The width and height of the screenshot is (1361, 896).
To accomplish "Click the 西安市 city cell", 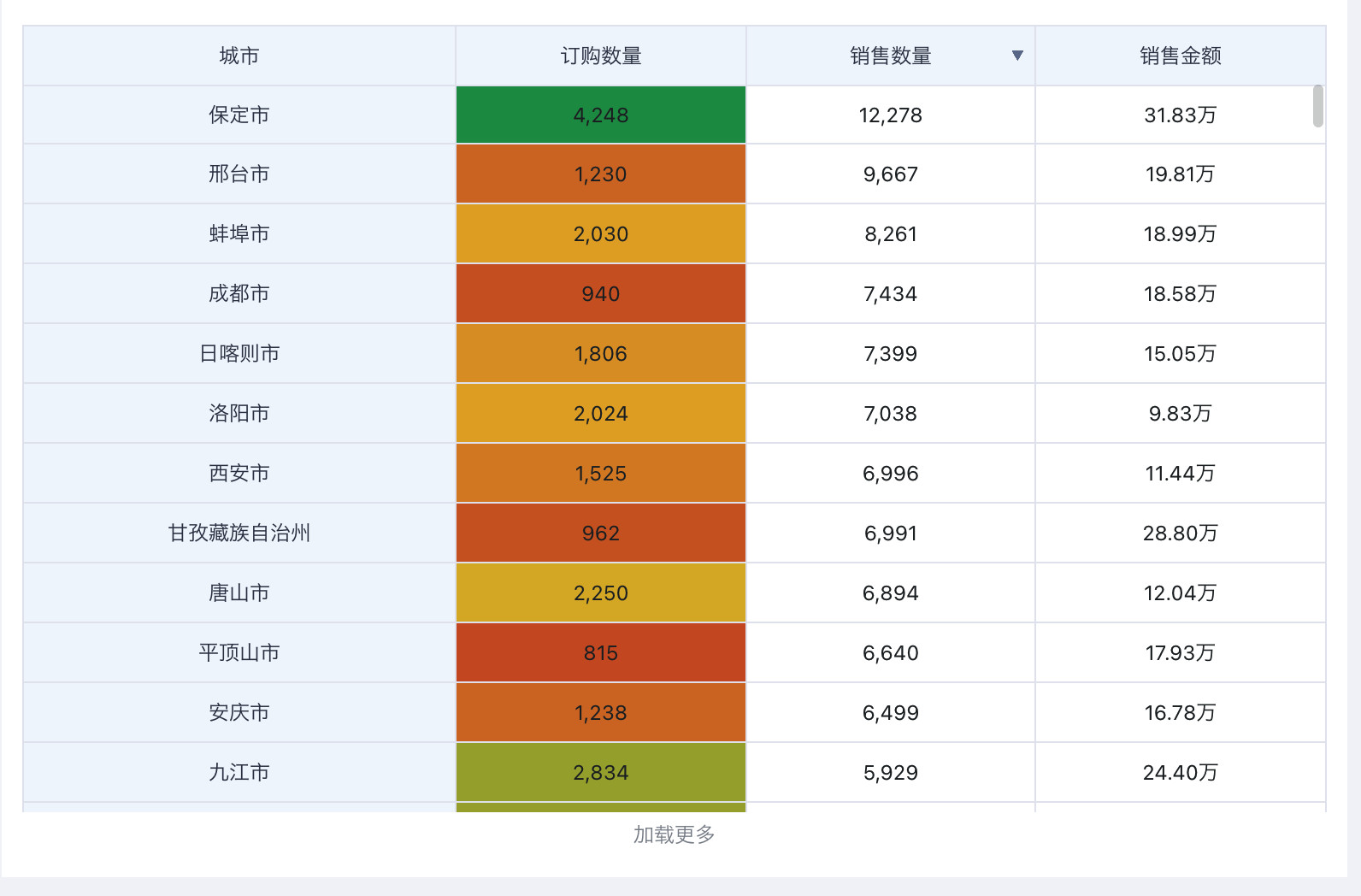I will click(x=239, y=474).
